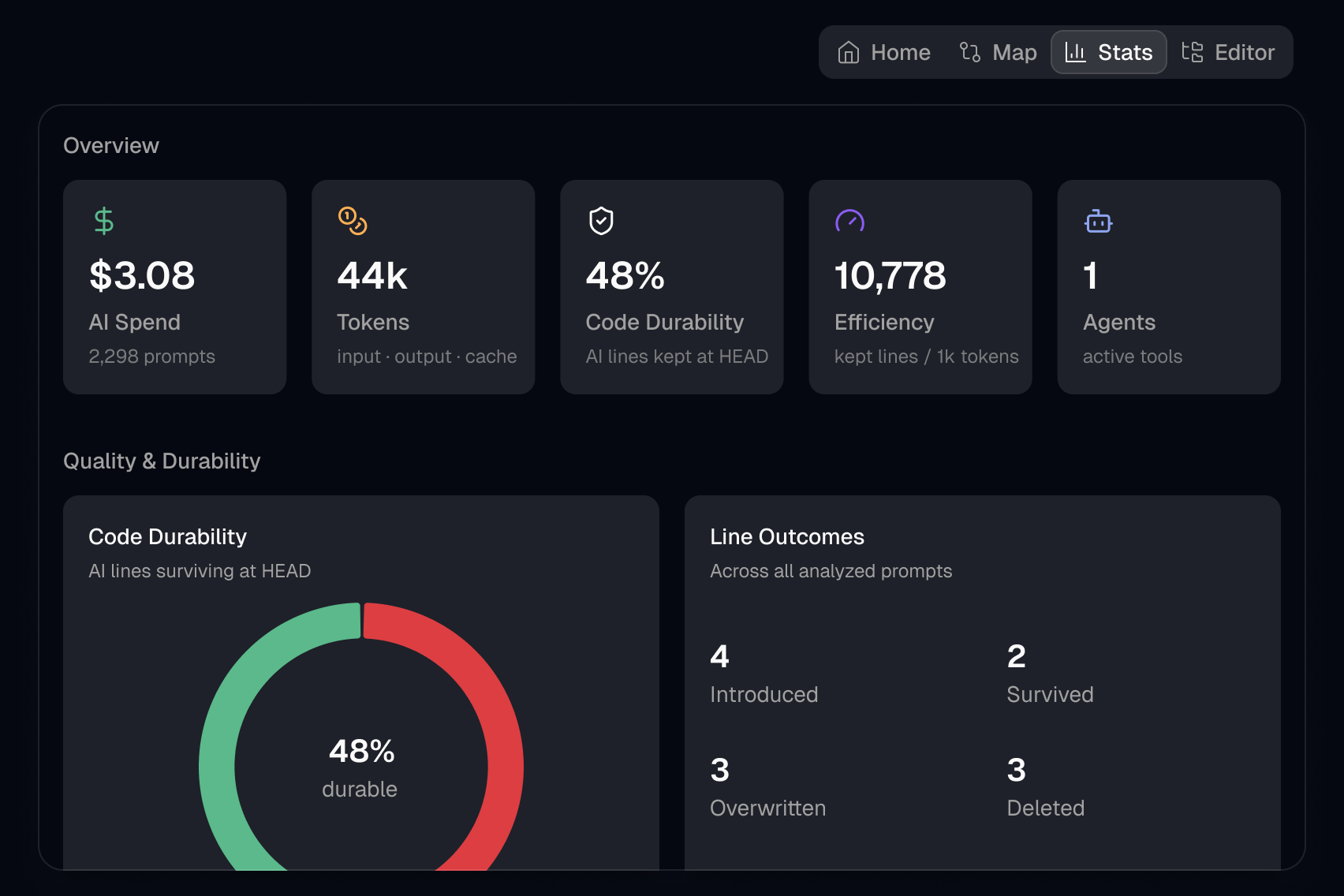Click the blue robot Agents icon
Image resolution: width=1344 pixels, height=896 pixels.
(x=1099, y=221)
